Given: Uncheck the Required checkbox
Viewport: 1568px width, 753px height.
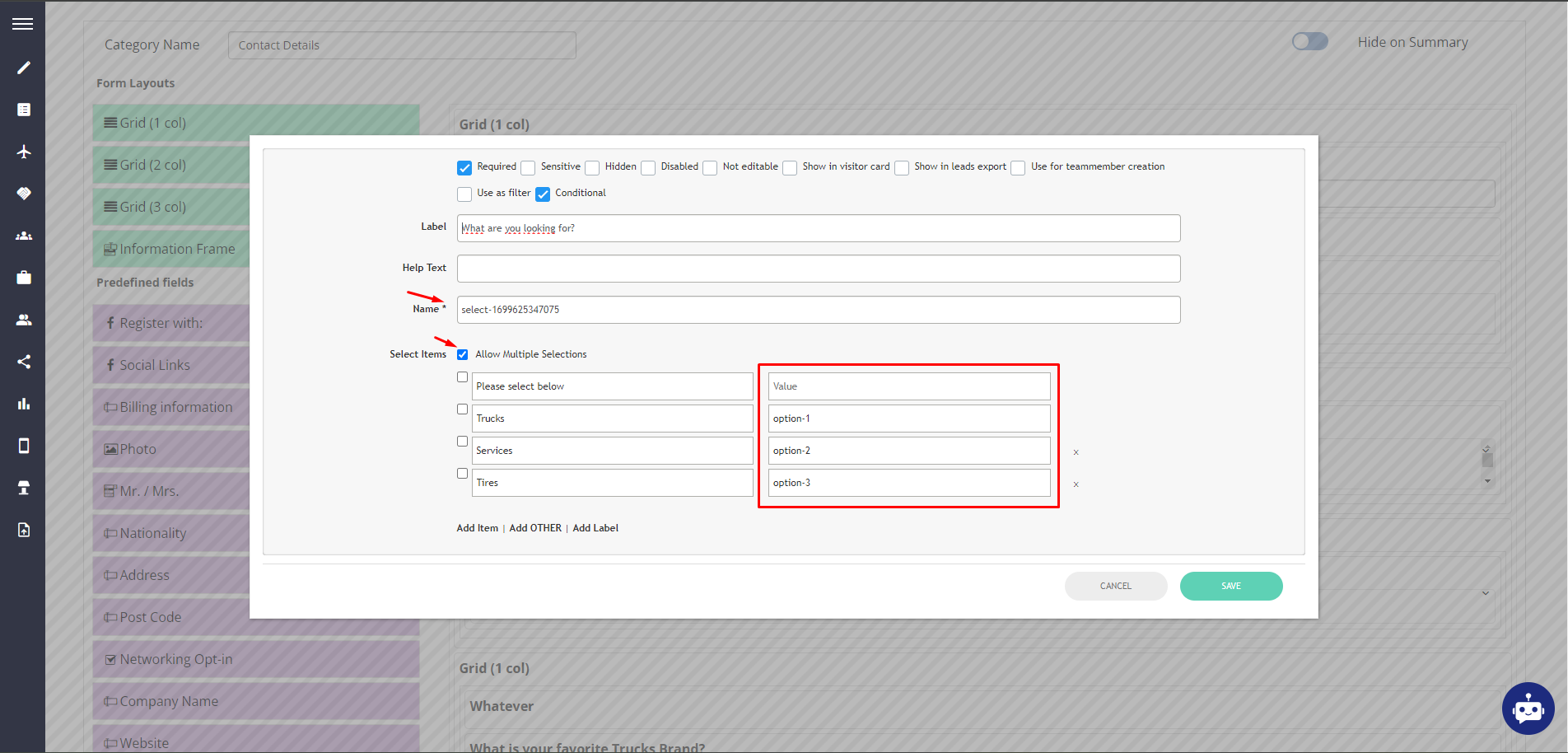Looking at the screenshot, I should pos(464,167).
